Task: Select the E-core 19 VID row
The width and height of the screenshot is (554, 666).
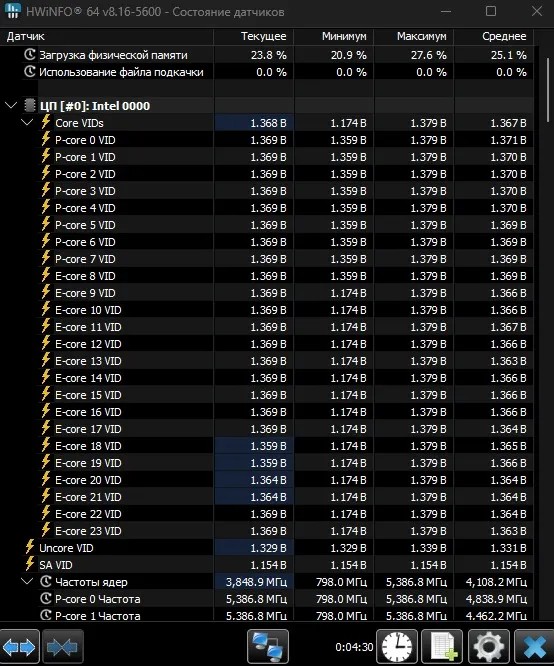Action: pyautogui.click(x=267, y=463)
